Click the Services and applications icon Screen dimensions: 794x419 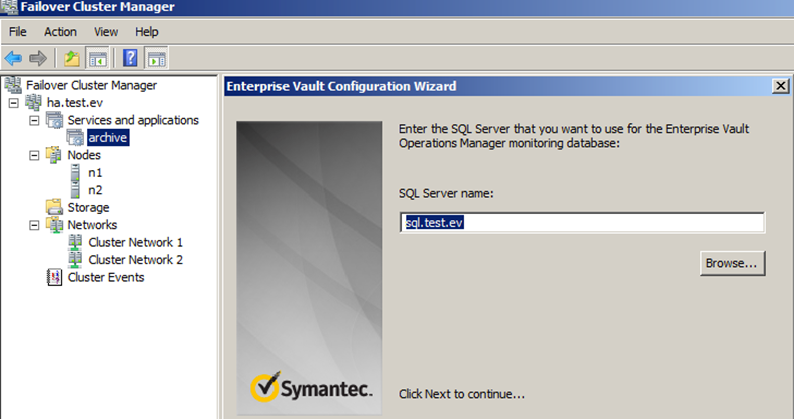point(55,120)
